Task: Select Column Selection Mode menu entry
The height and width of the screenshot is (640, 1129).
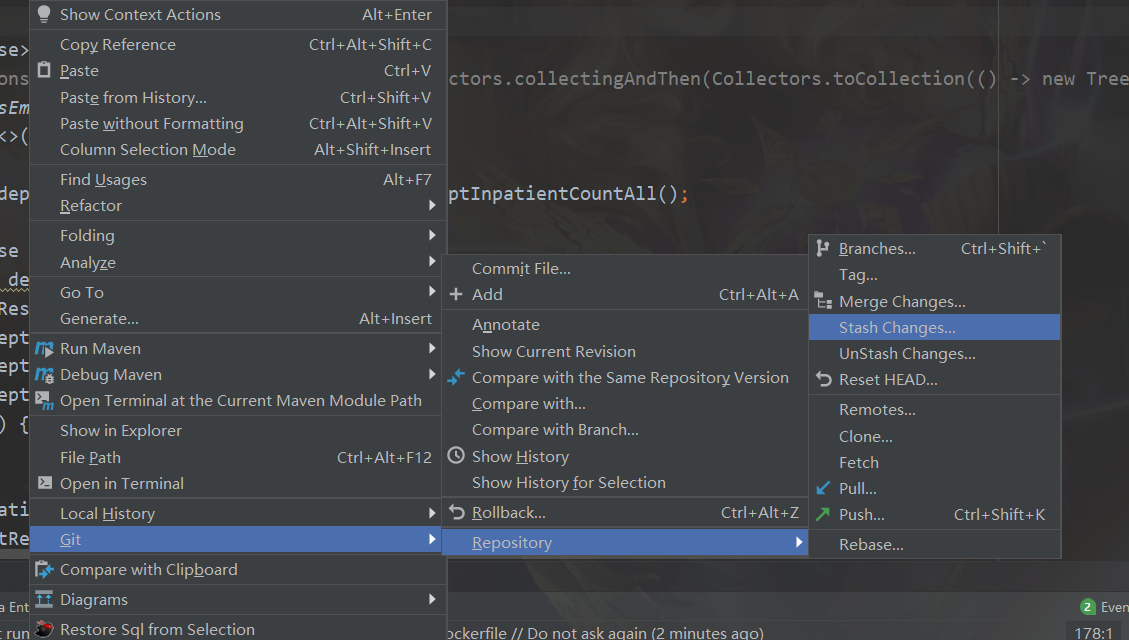Action: pyautogui.click(x=148, y=150)
